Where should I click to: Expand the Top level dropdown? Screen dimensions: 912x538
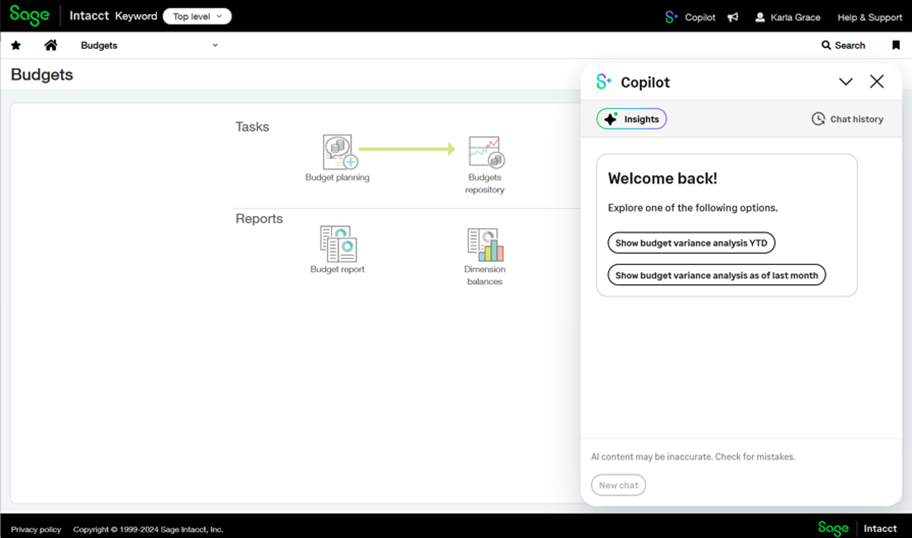(x=197, y=16)
